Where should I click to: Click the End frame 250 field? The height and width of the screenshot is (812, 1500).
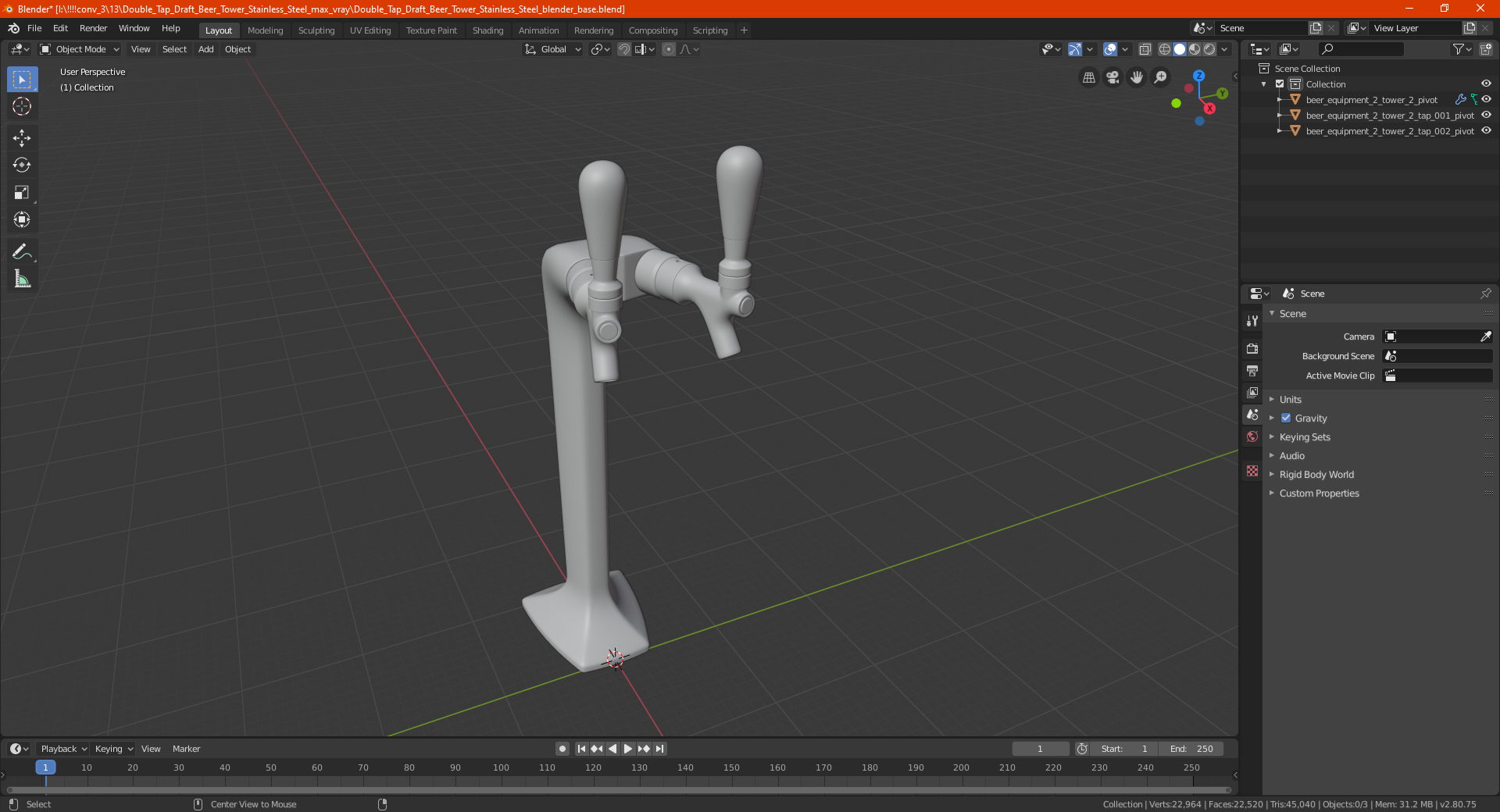[x=1191, y=749]
